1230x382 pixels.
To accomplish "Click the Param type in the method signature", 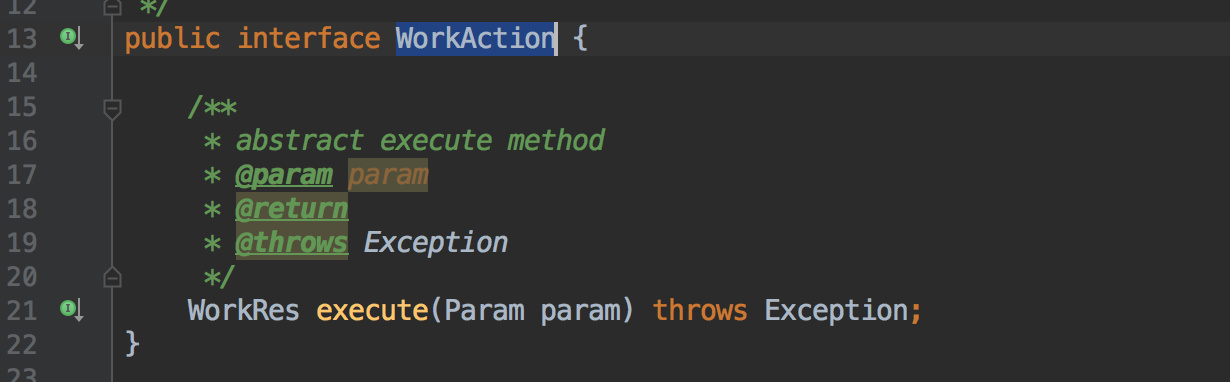I will (484, 310).
